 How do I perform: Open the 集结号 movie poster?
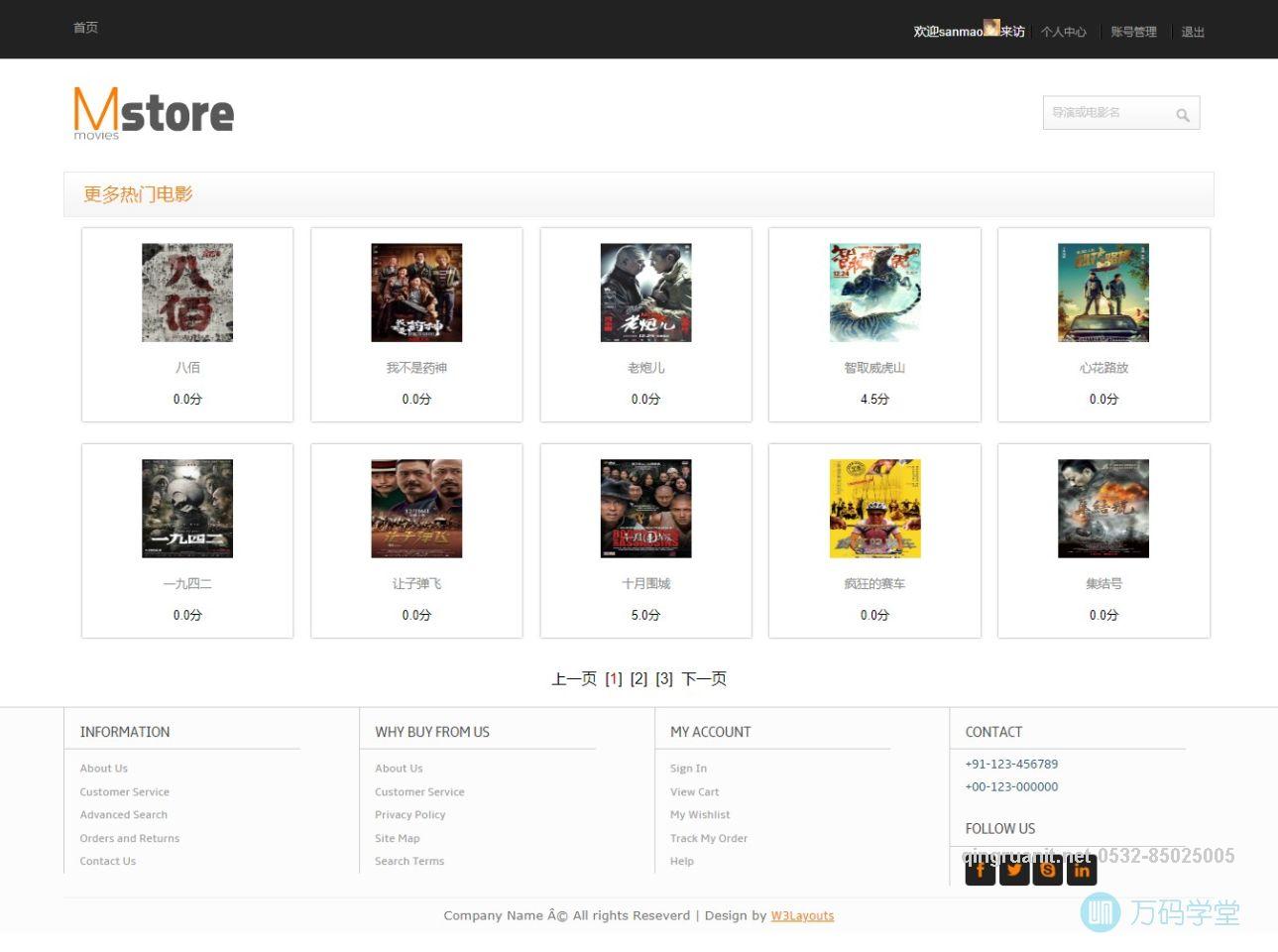(1104, 509)
